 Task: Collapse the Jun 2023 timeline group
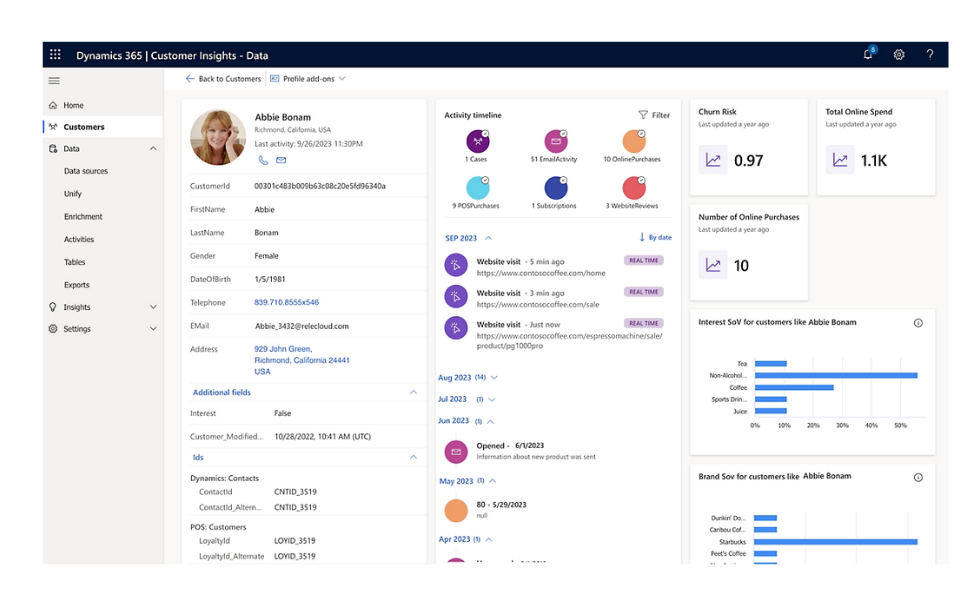[x=490, y=421]
